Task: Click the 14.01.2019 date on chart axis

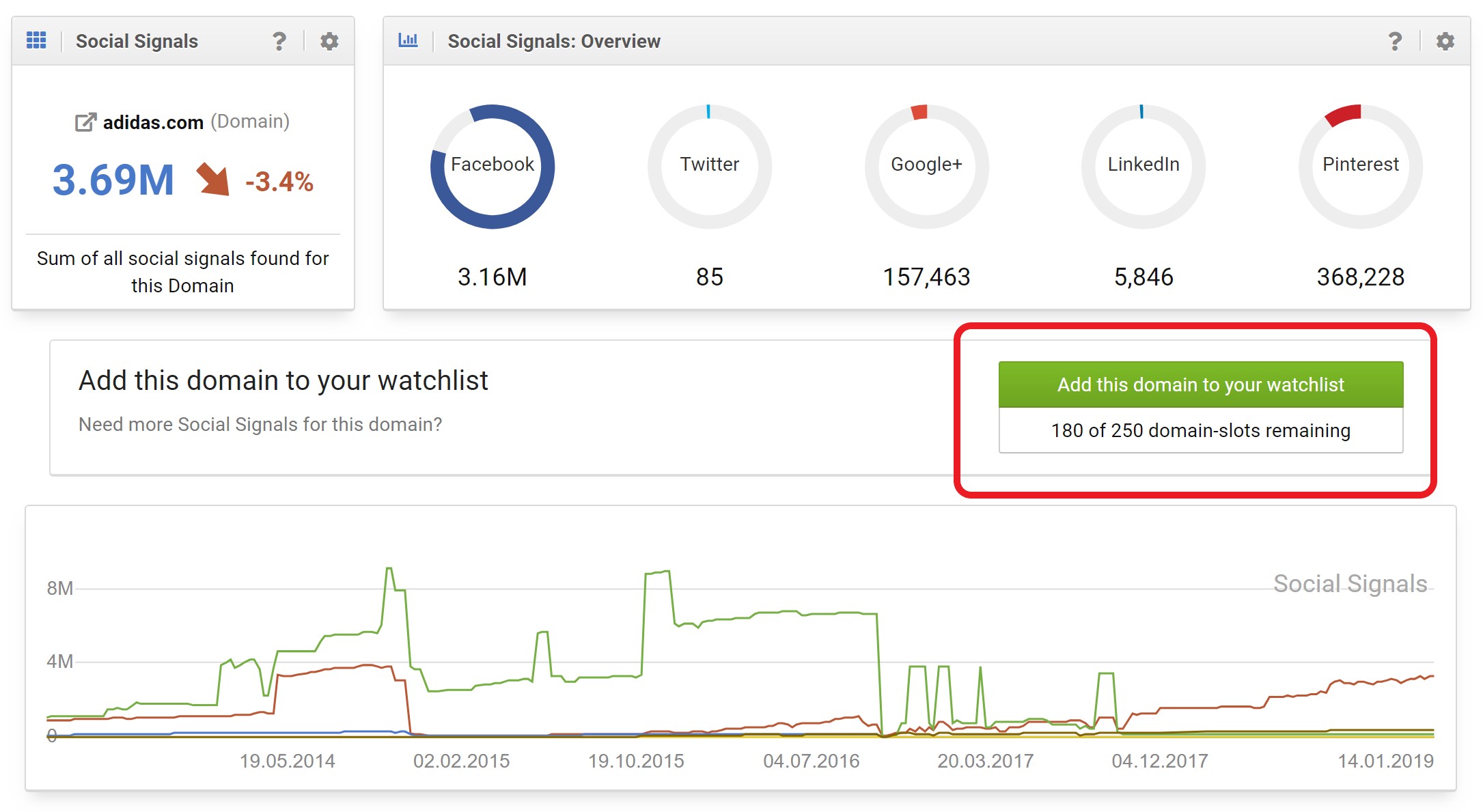Action: tap(1385, 761)
